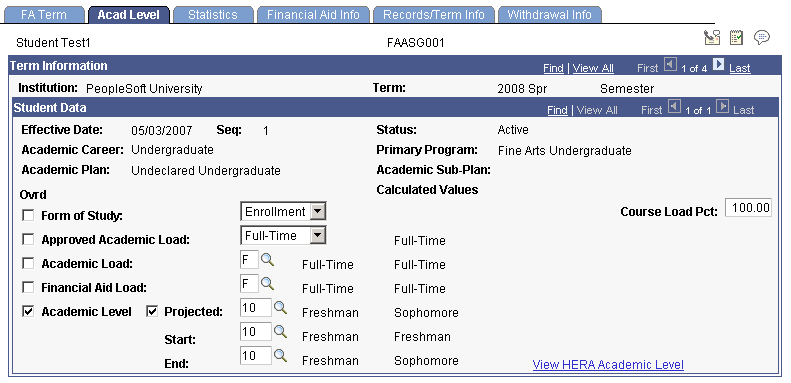Click the Undeclared Undergraduate plan text

[x=206, y=171]
